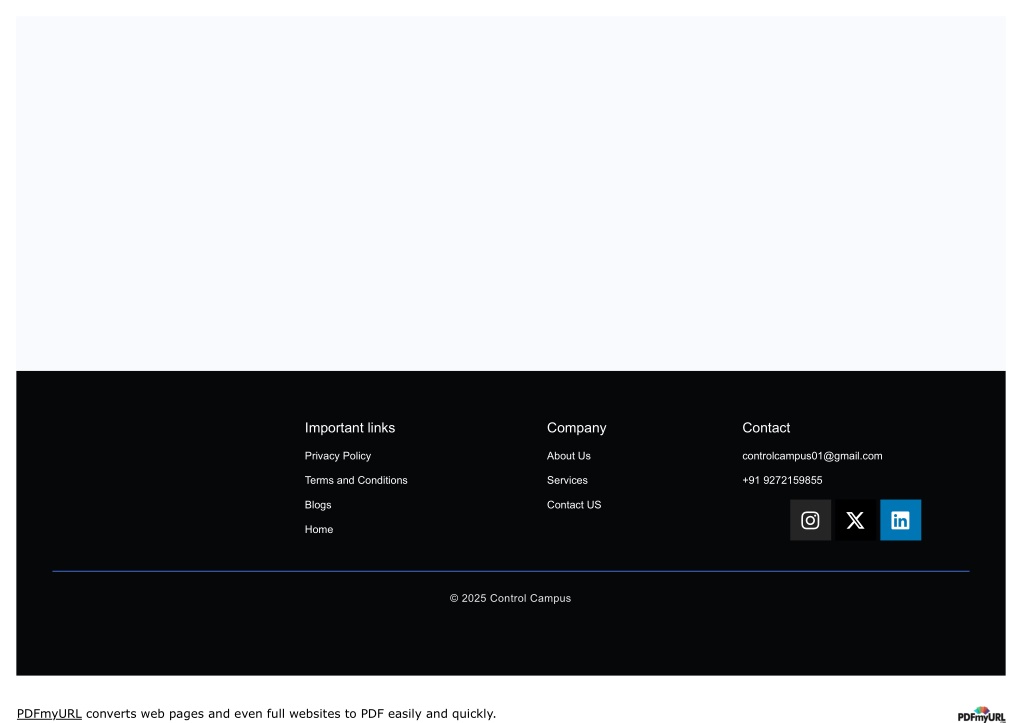Click the +91 9272159855 phone number
Image resolution: width=1023 pixels, height=723 pixels.
coord(782,480)
